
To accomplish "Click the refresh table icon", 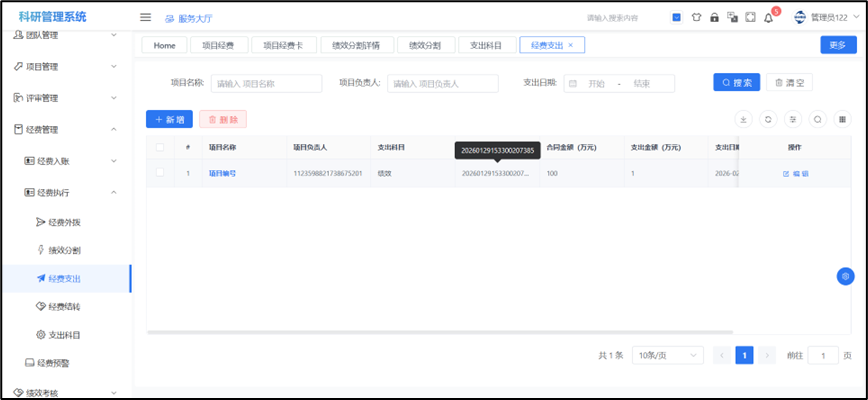I will point(768,119).
